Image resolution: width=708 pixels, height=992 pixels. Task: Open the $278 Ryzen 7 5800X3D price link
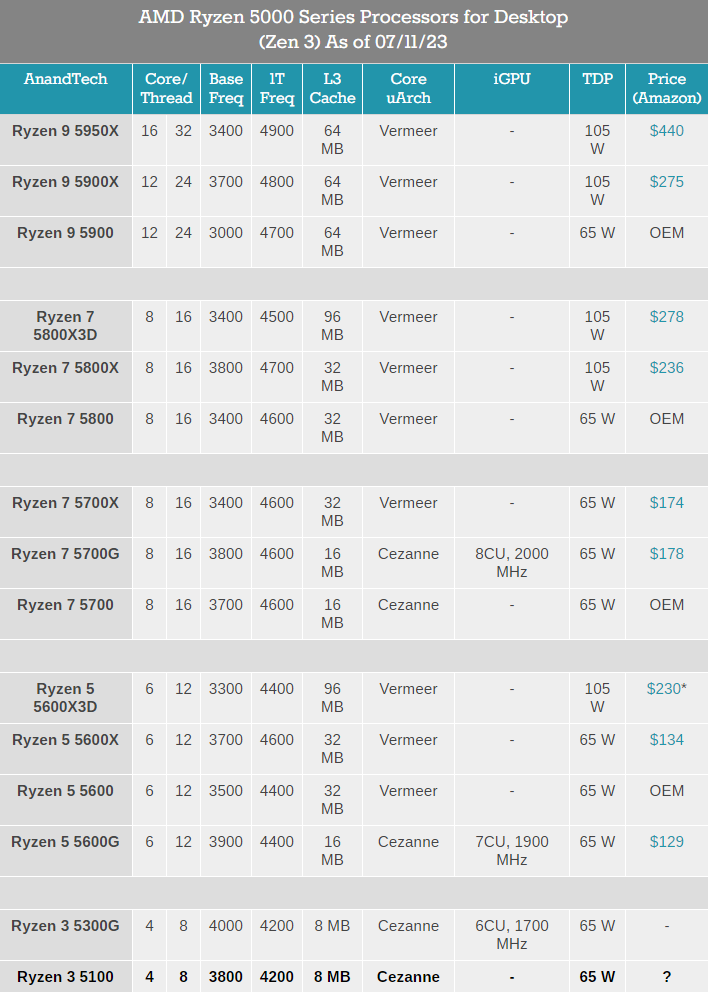[x=666, y=317]
